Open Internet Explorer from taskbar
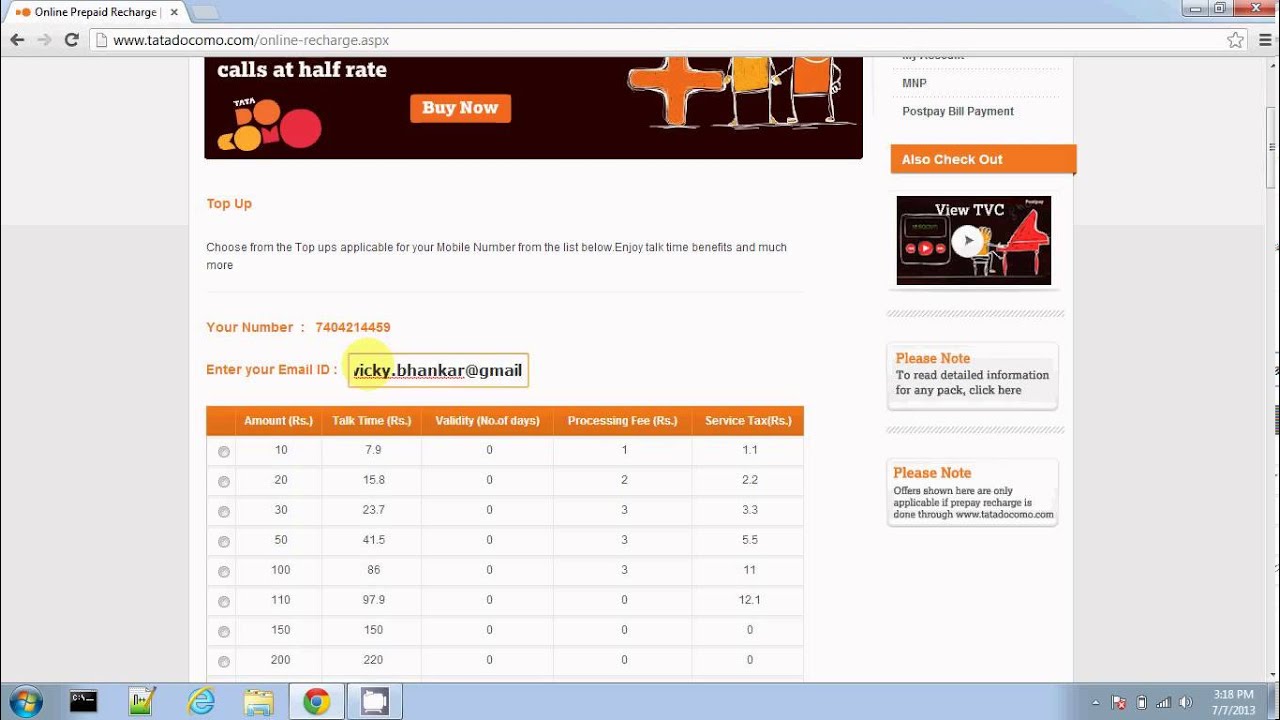Viewport: 1280px width, 720px height. click(x=201, y=701)
